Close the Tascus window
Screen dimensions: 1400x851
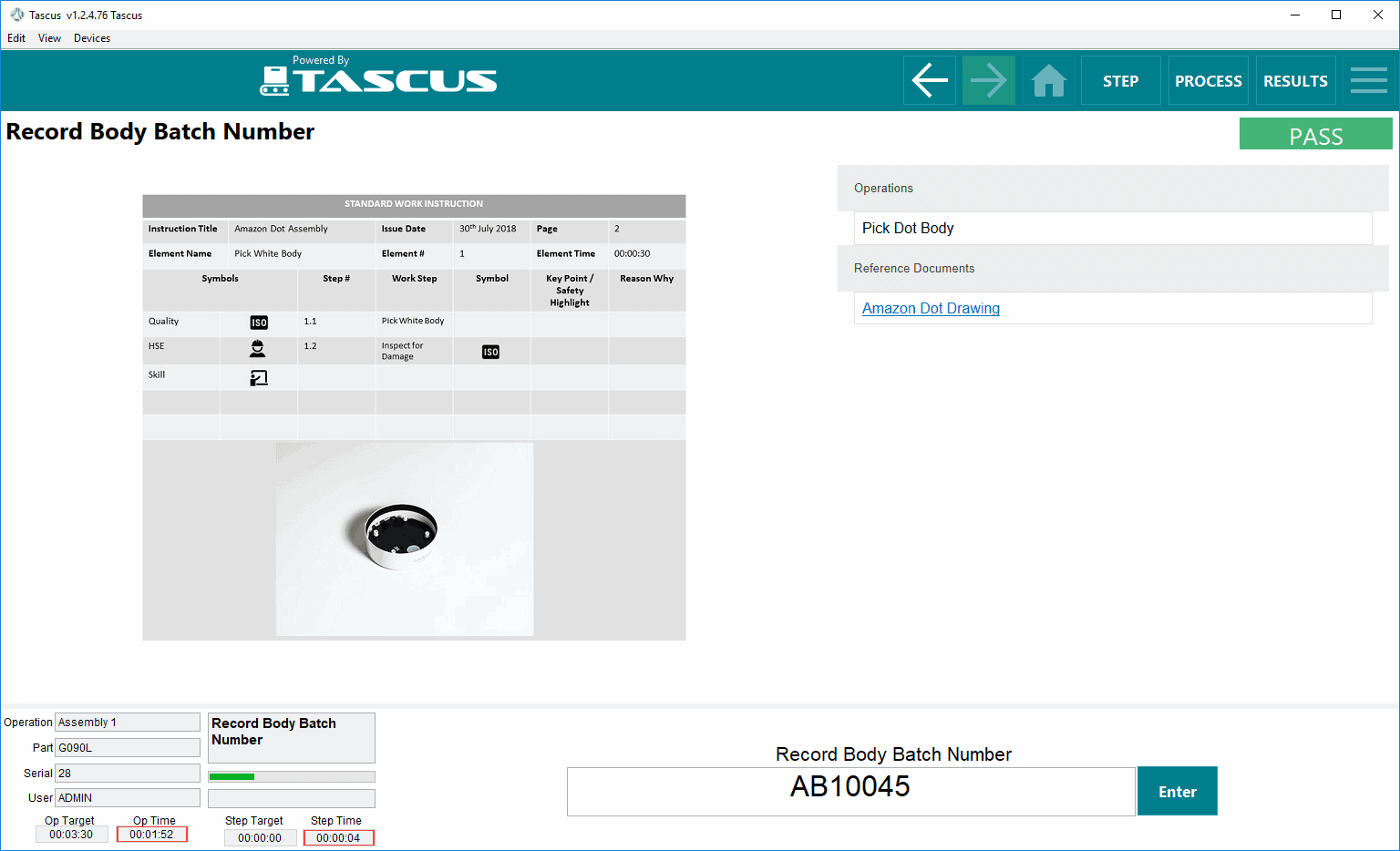(1378, 15)
